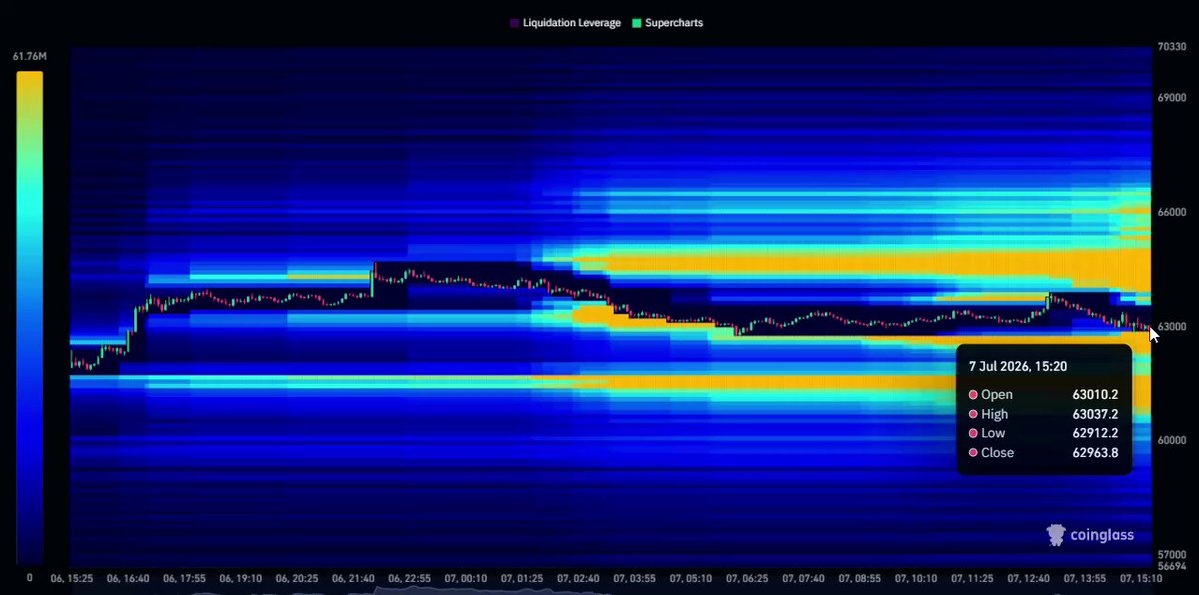
Task: Click the '06, 20:25' time axis label
Action: pos(297,578)
